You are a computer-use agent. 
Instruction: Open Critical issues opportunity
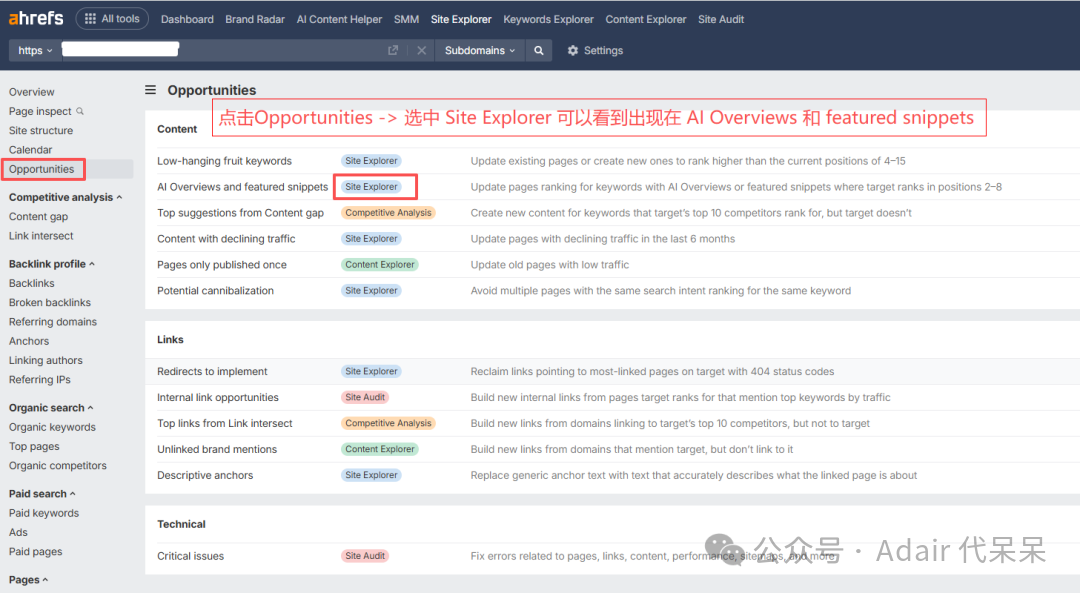coord(191,556)
